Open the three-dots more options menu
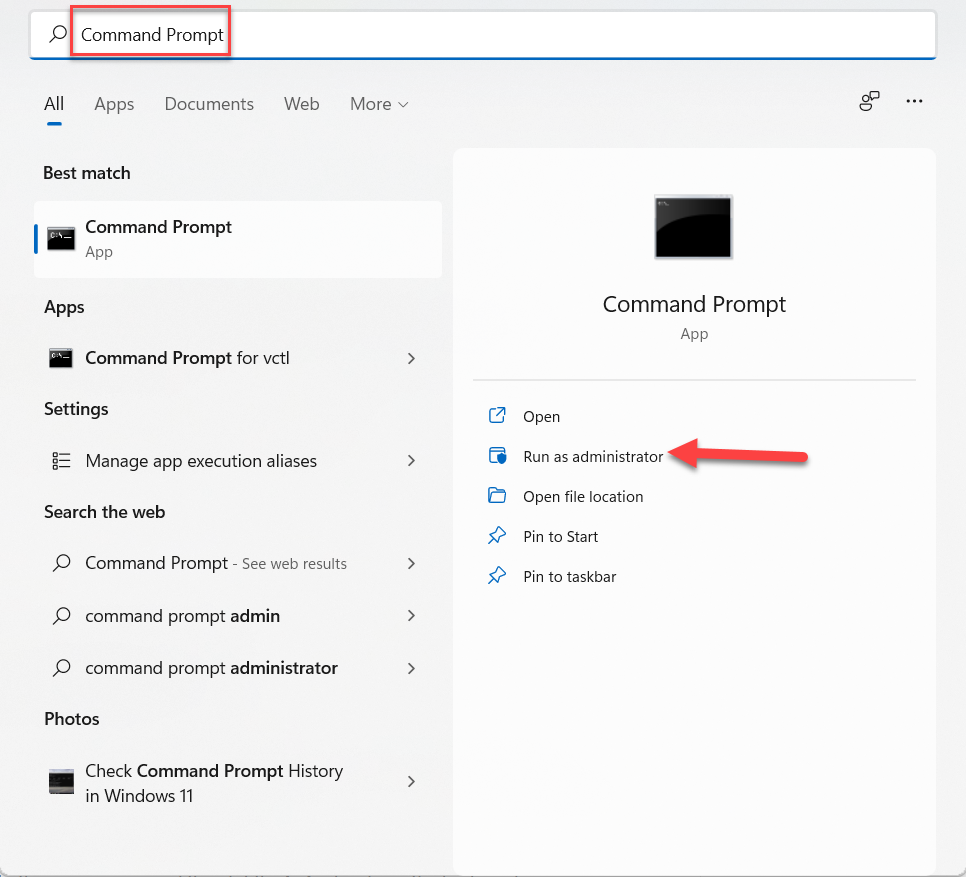Screen dimensions: 966x877 [x=913, y=102]
